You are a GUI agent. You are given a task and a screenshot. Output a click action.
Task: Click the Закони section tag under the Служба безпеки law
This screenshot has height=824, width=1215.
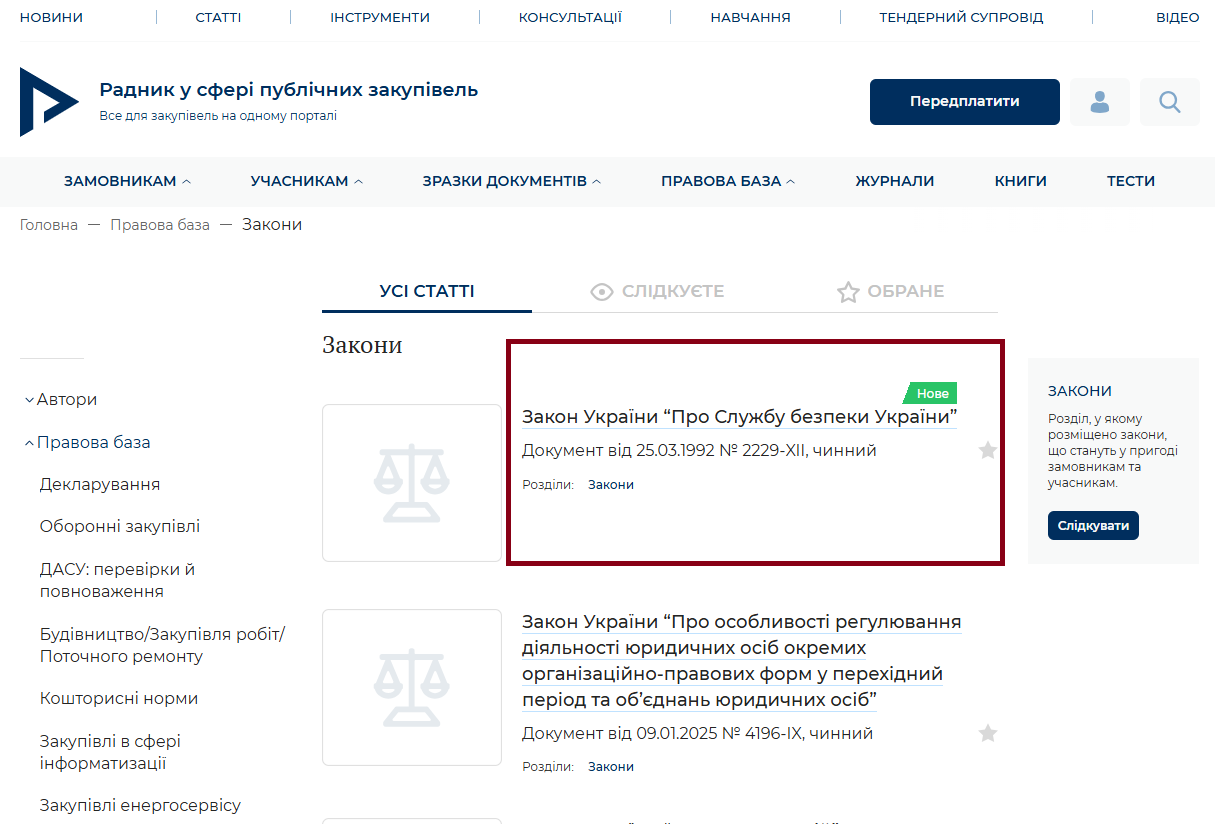pyautogui.click(x=611, y=485)
